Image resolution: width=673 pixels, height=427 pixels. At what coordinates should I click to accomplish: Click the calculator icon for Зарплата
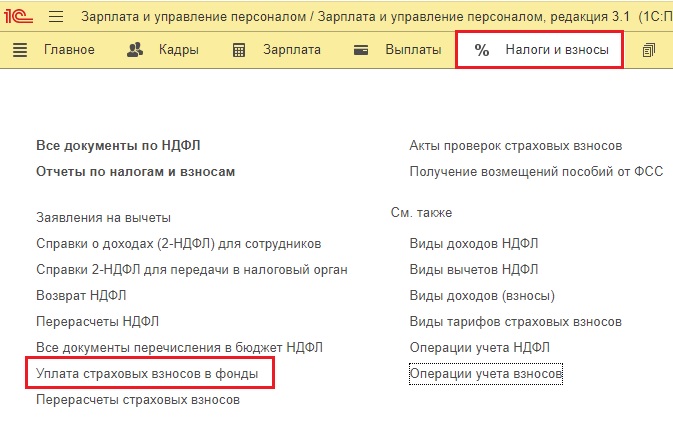[239, 50]
